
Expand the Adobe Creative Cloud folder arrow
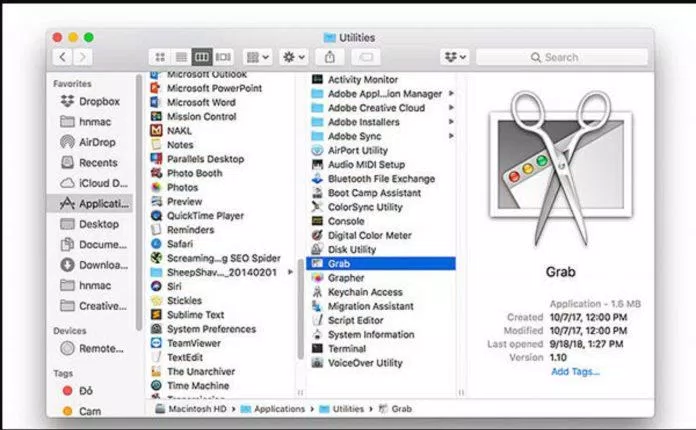coord(451,108)
